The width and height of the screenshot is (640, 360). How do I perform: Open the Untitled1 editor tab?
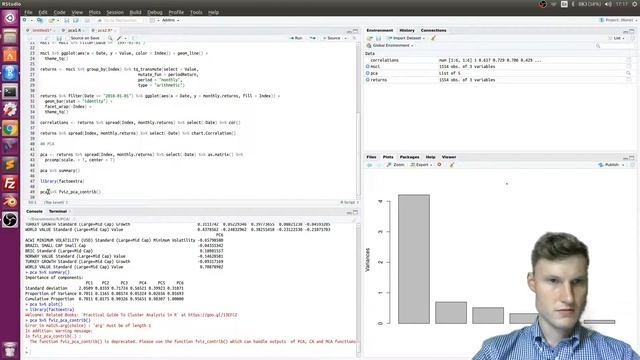tap(42, 30)
